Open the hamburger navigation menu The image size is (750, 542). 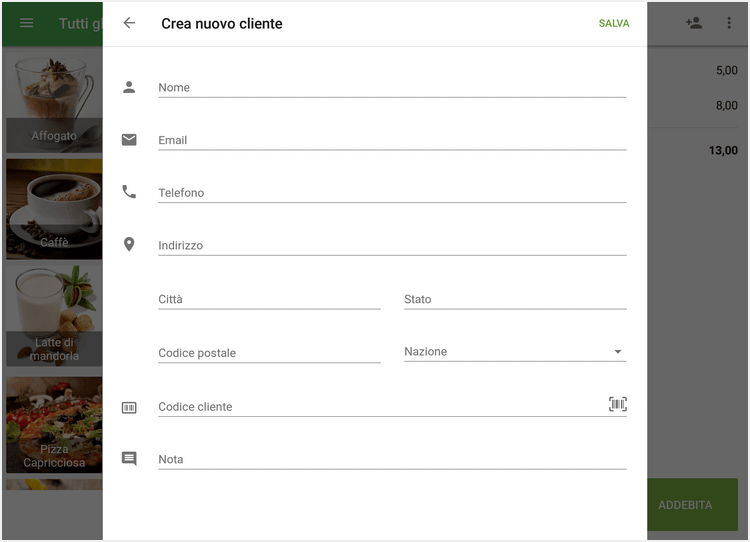[x=27, y=23]
